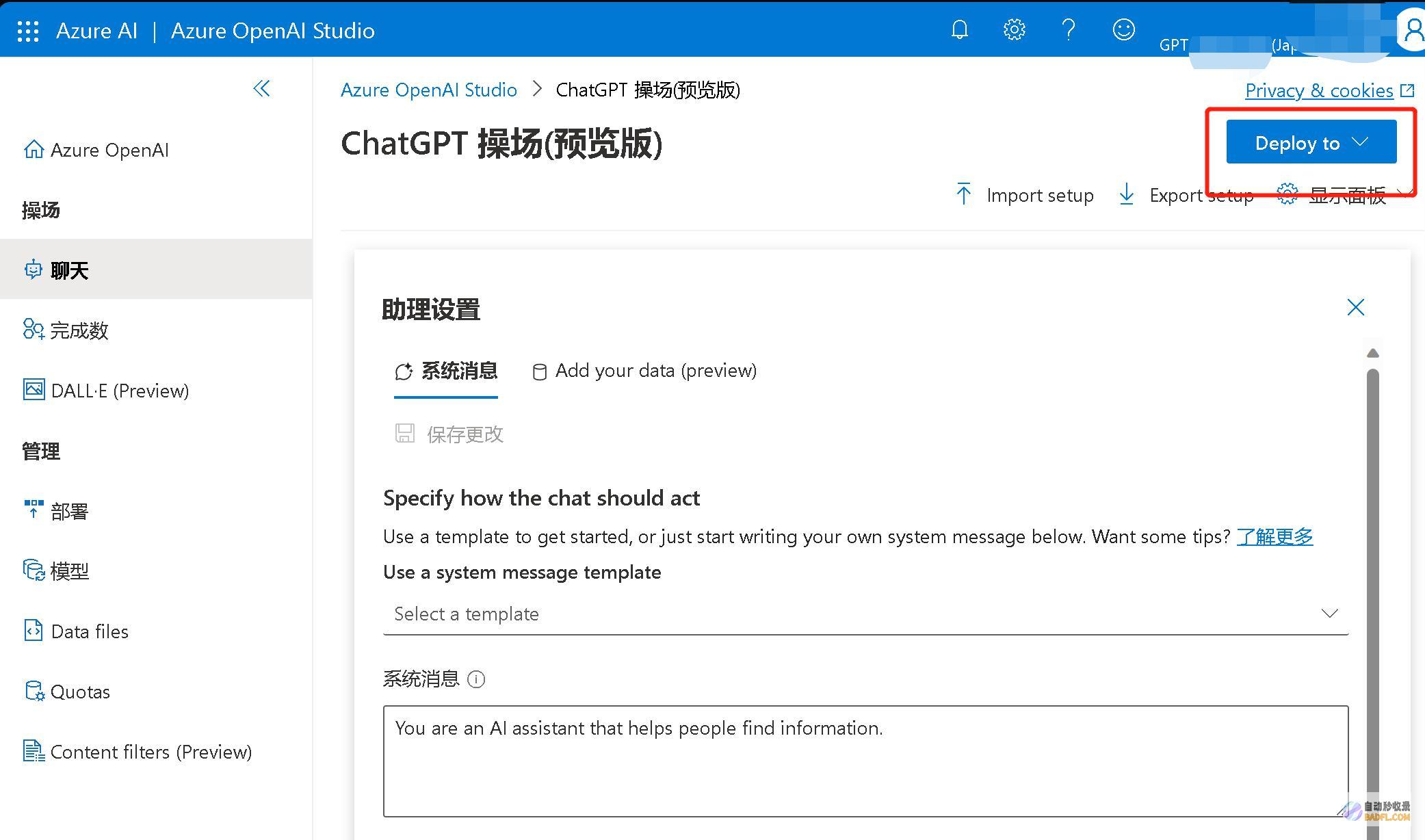Click the 显示面板 gear icon

pos(1287,194)
